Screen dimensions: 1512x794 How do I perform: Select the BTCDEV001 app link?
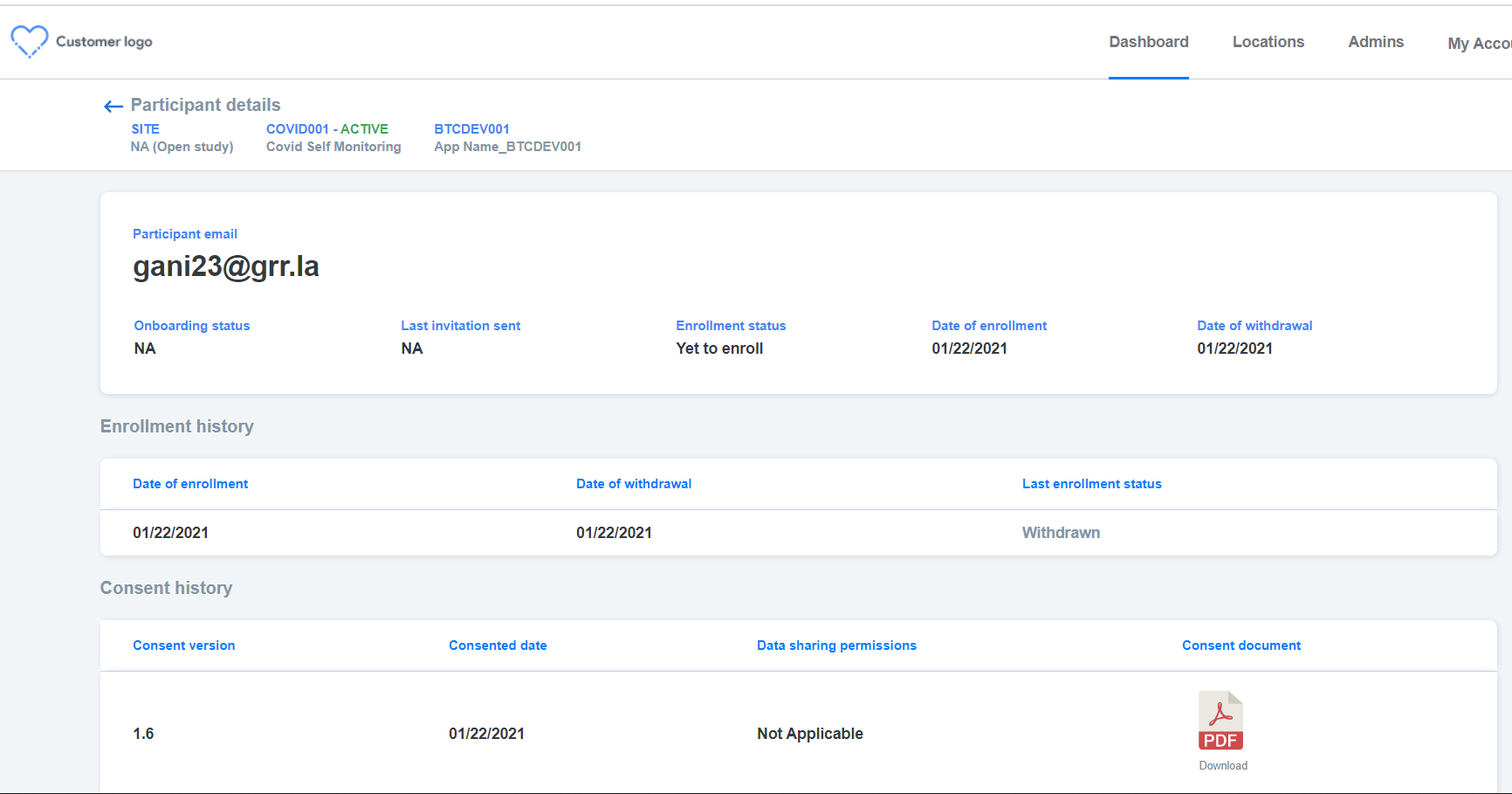(471, 128)
